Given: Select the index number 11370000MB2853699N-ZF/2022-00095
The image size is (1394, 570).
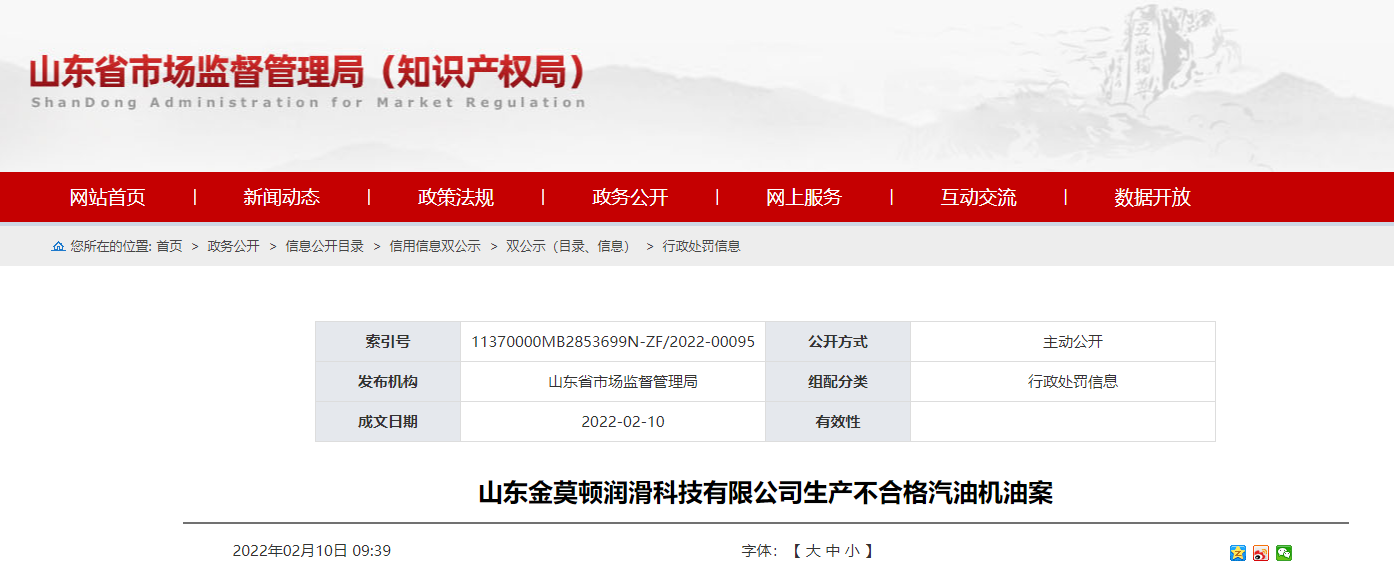Looking at the screenshot, I should click(x=613, y=342).
